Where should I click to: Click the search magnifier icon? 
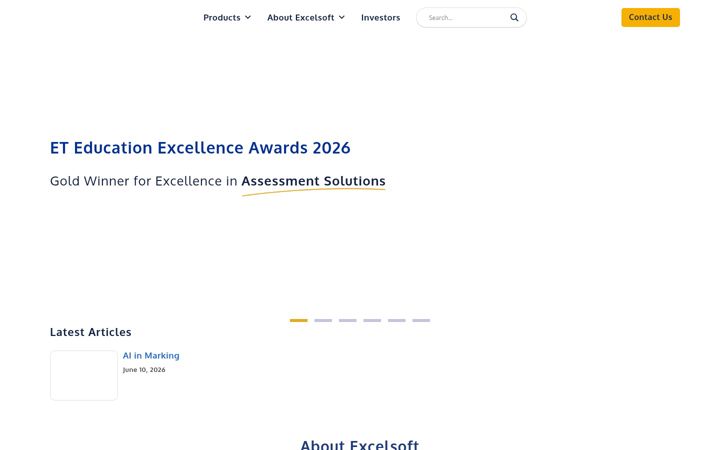514,17
